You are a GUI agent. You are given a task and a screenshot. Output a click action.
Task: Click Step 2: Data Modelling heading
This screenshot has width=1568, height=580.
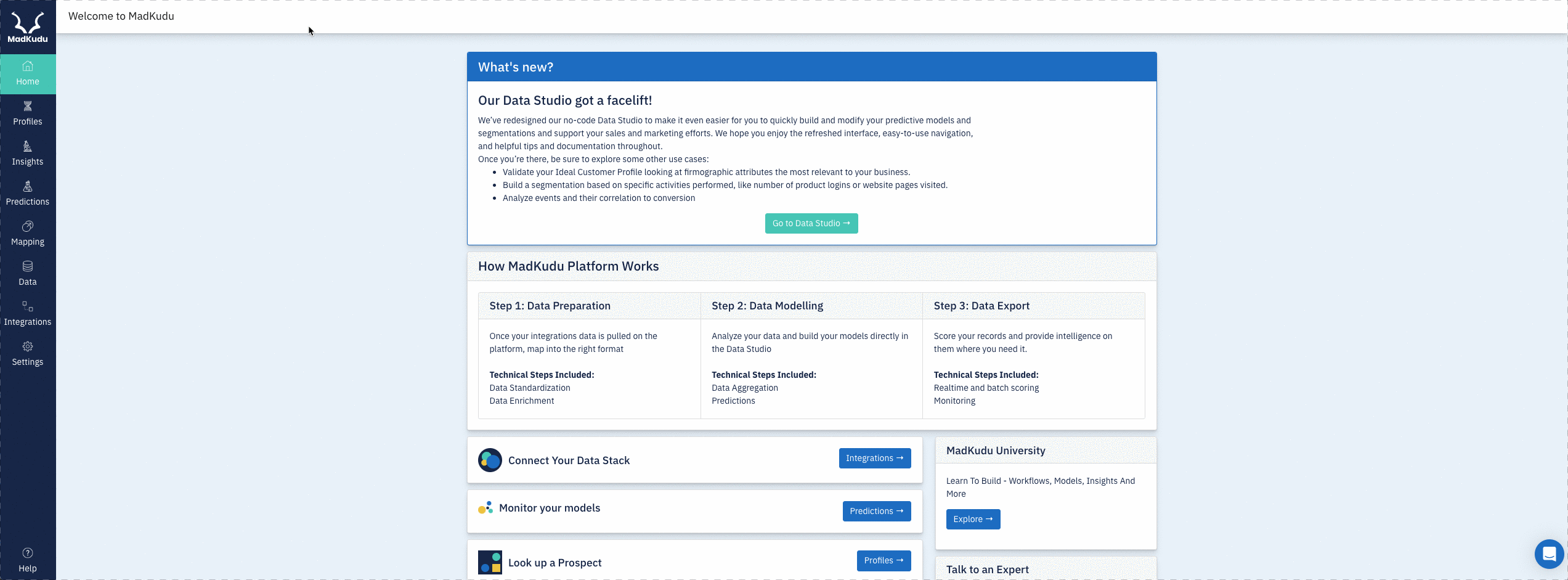pyautogui.click(x=767, y=306)
